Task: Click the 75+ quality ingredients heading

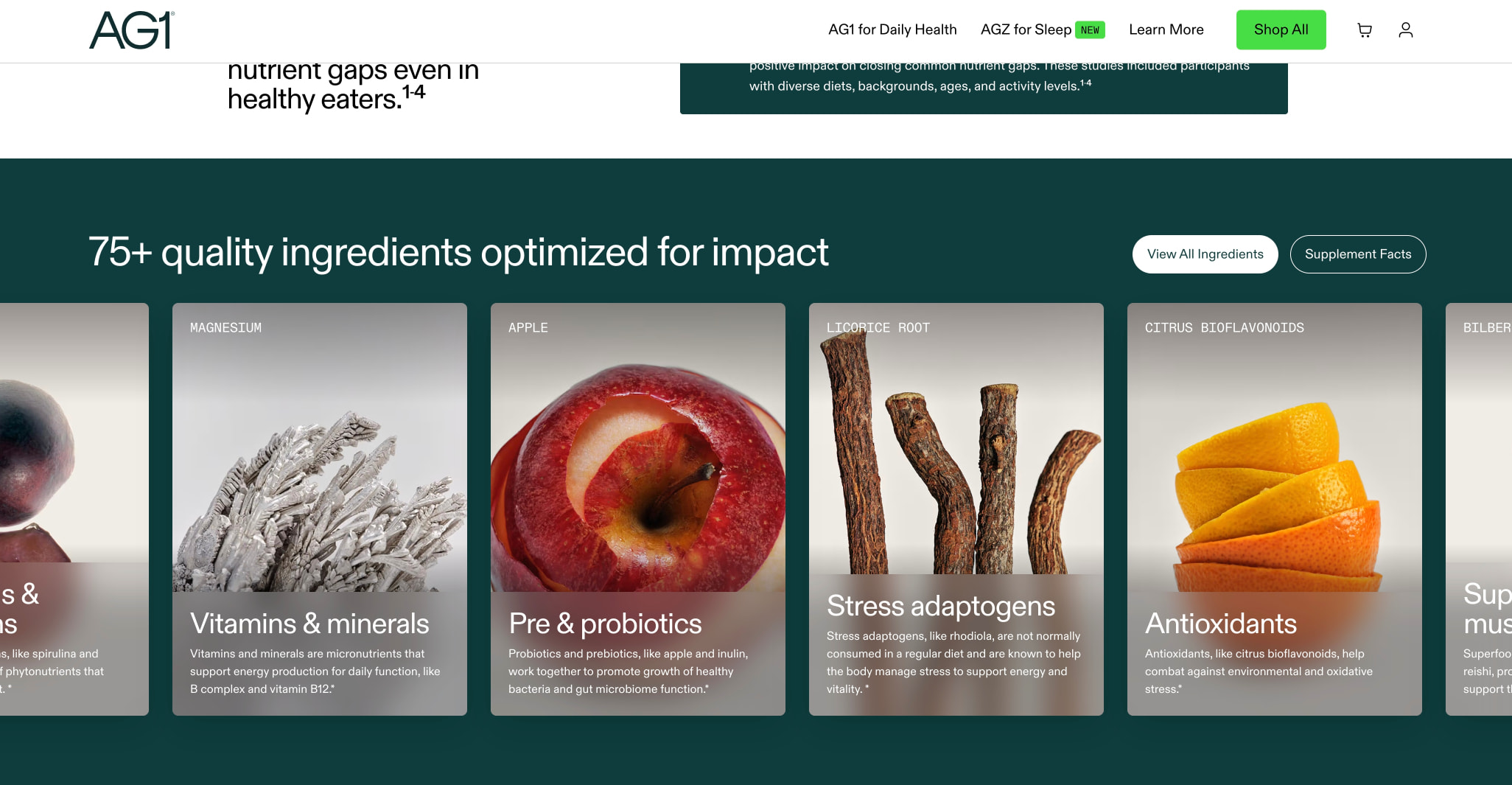Action: [458, 253]
